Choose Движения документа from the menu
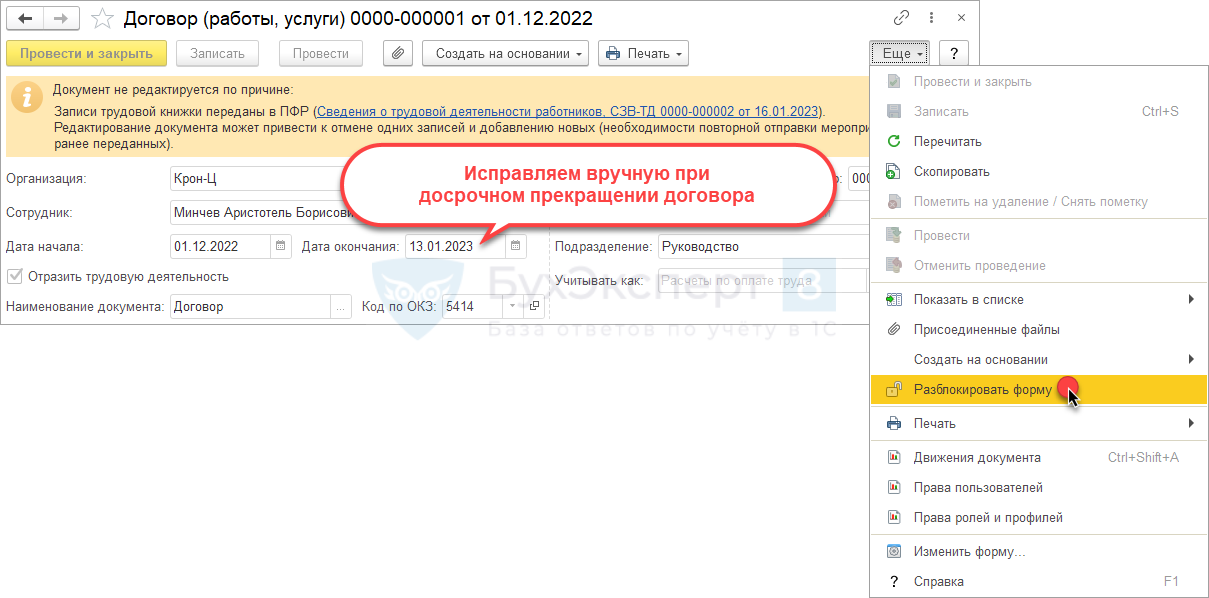Image resolution: width=1209 pixels, height=598 pixels. tap(976, 458)
